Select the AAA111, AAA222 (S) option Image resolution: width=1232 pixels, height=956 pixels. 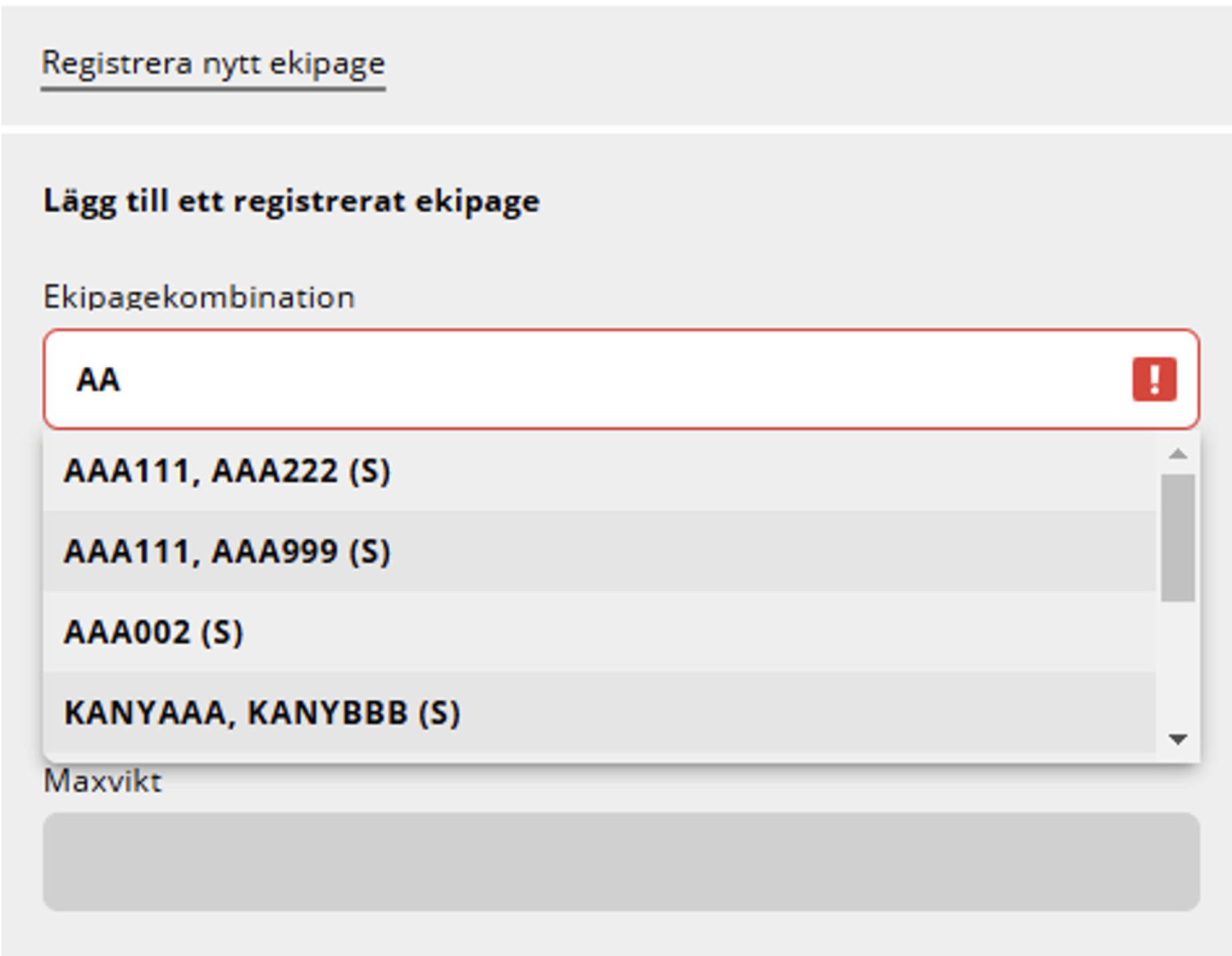(x=599, y=470)
